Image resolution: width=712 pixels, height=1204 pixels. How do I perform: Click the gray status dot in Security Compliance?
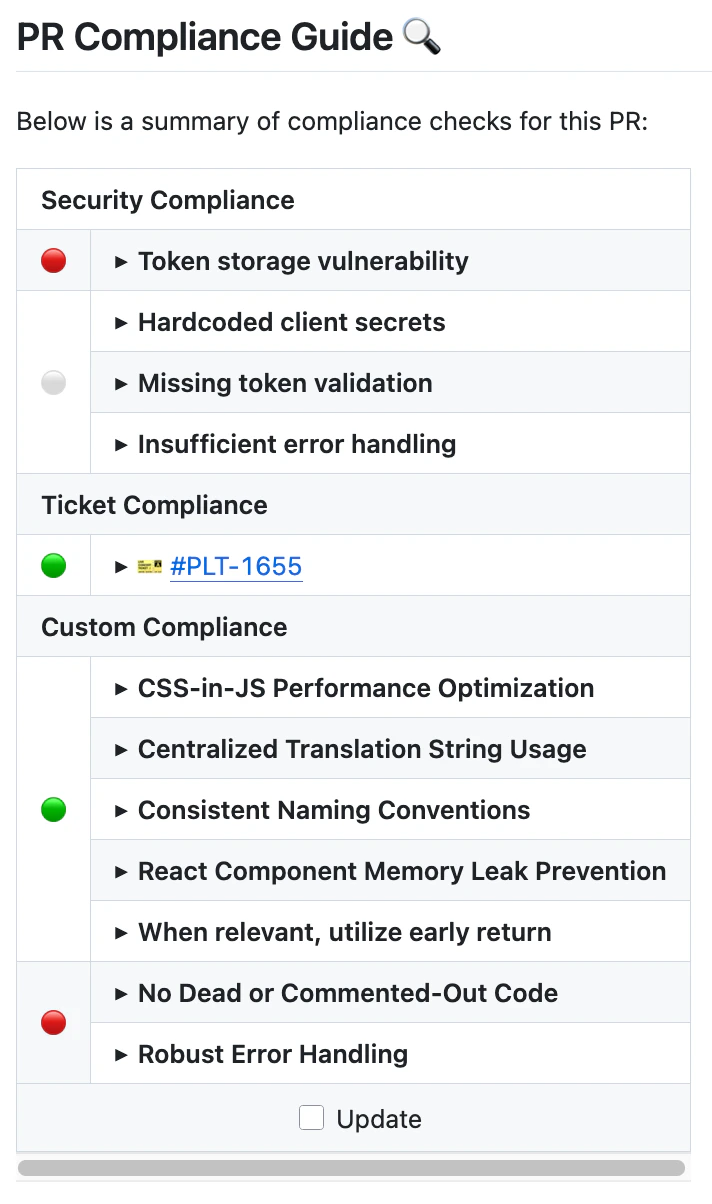53,382
